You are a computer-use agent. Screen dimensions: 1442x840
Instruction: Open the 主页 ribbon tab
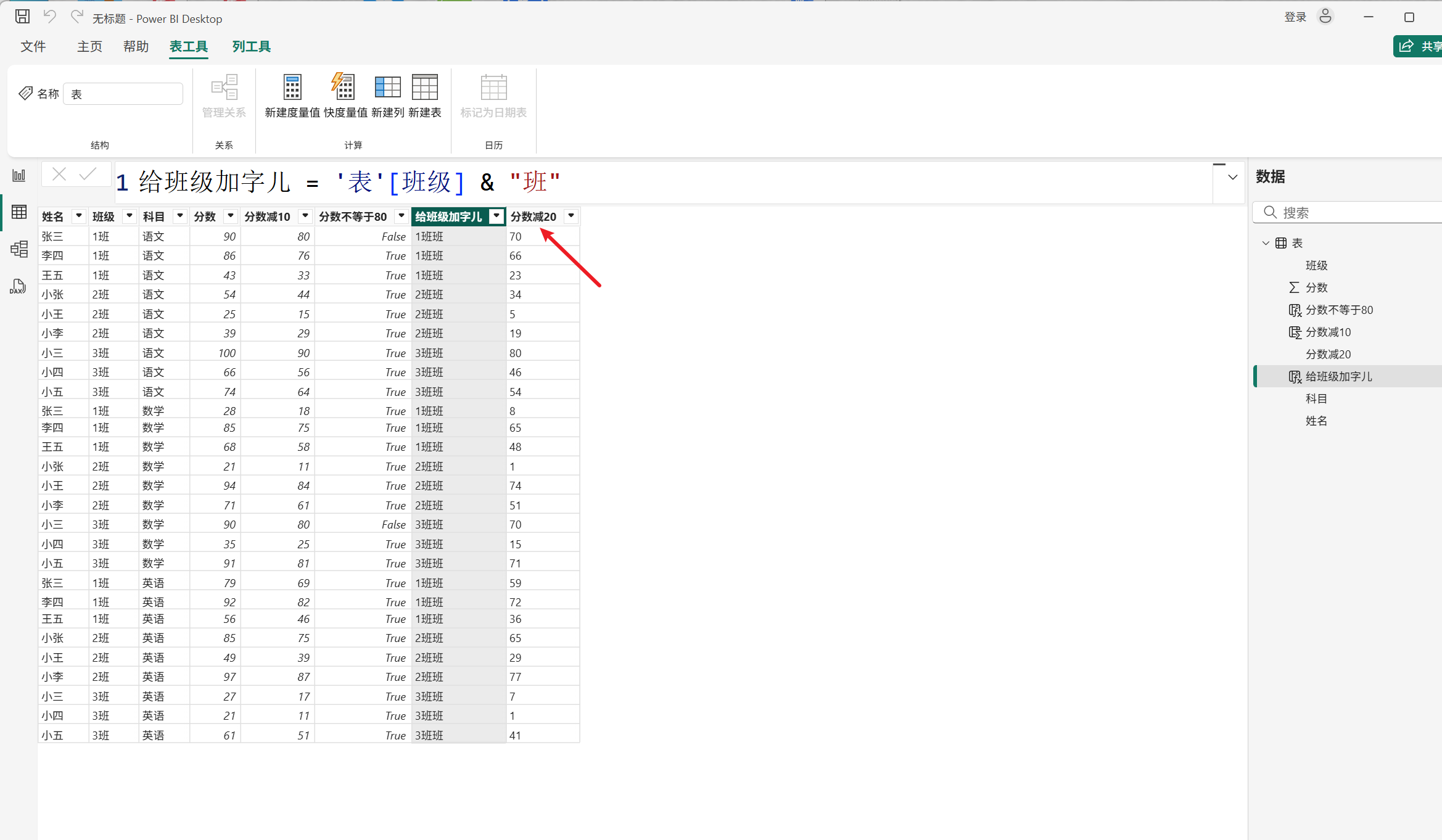tap(89, 47)
